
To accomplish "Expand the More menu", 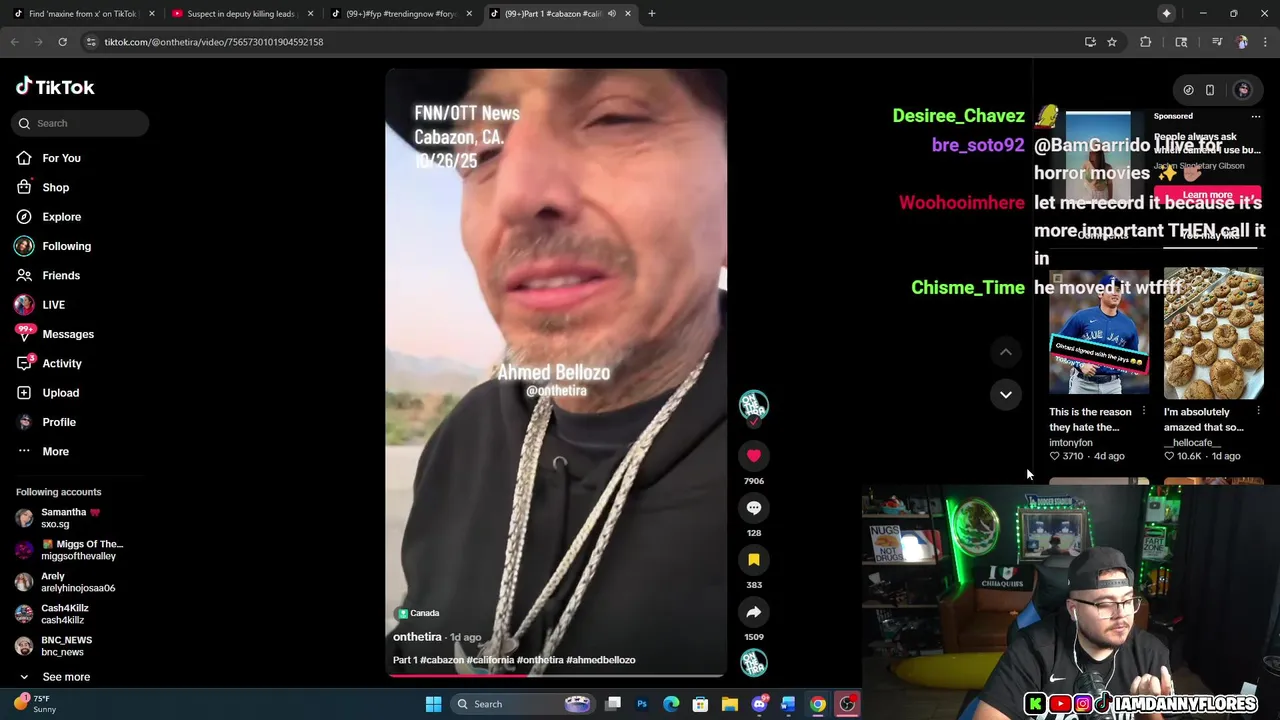I will pyautogui.click(x=43, y=451).
